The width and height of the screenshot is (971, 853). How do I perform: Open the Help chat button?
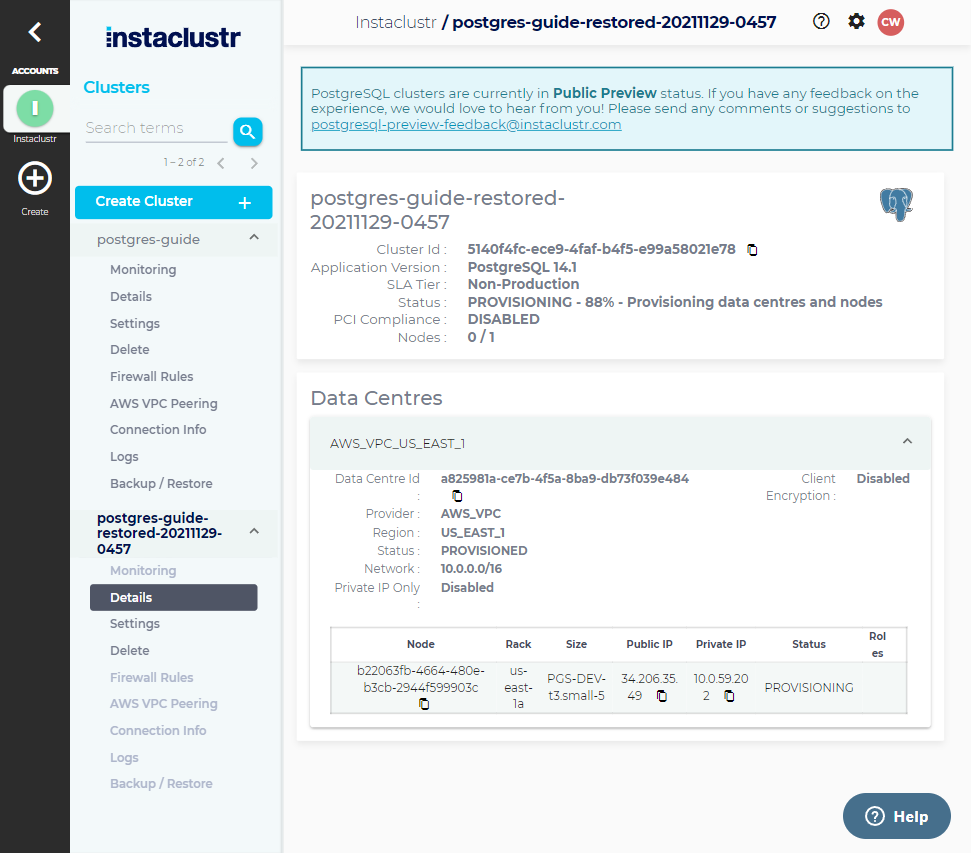896,816
